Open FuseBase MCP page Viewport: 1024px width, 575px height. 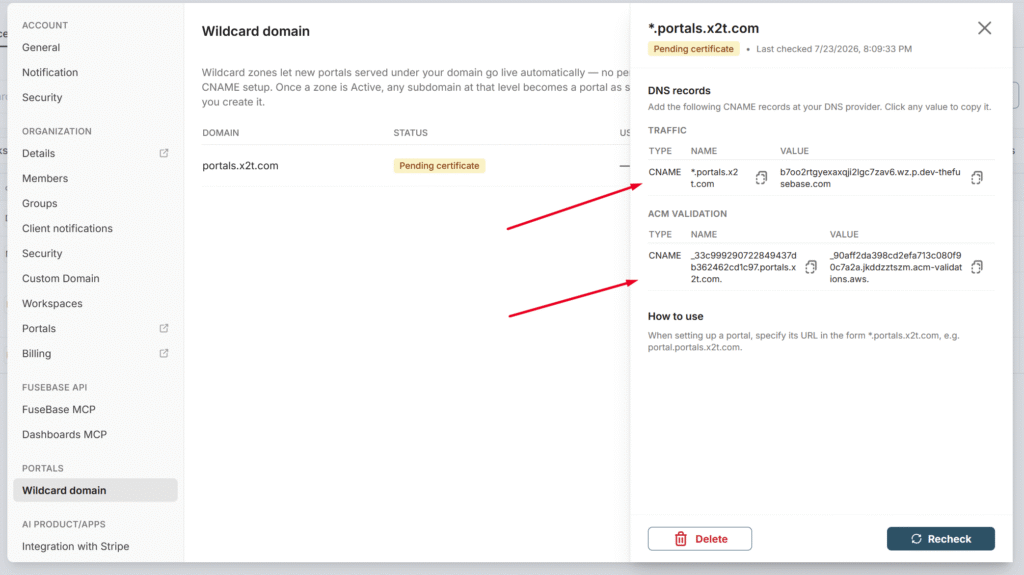point(59,409)
